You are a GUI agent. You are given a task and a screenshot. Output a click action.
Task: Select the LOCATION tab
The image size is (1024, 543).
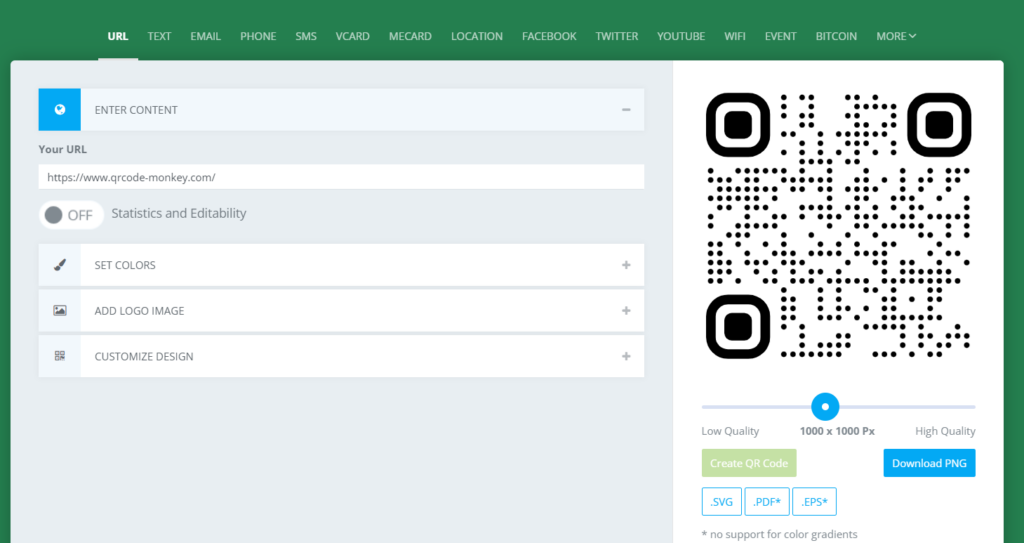[477, 36]
